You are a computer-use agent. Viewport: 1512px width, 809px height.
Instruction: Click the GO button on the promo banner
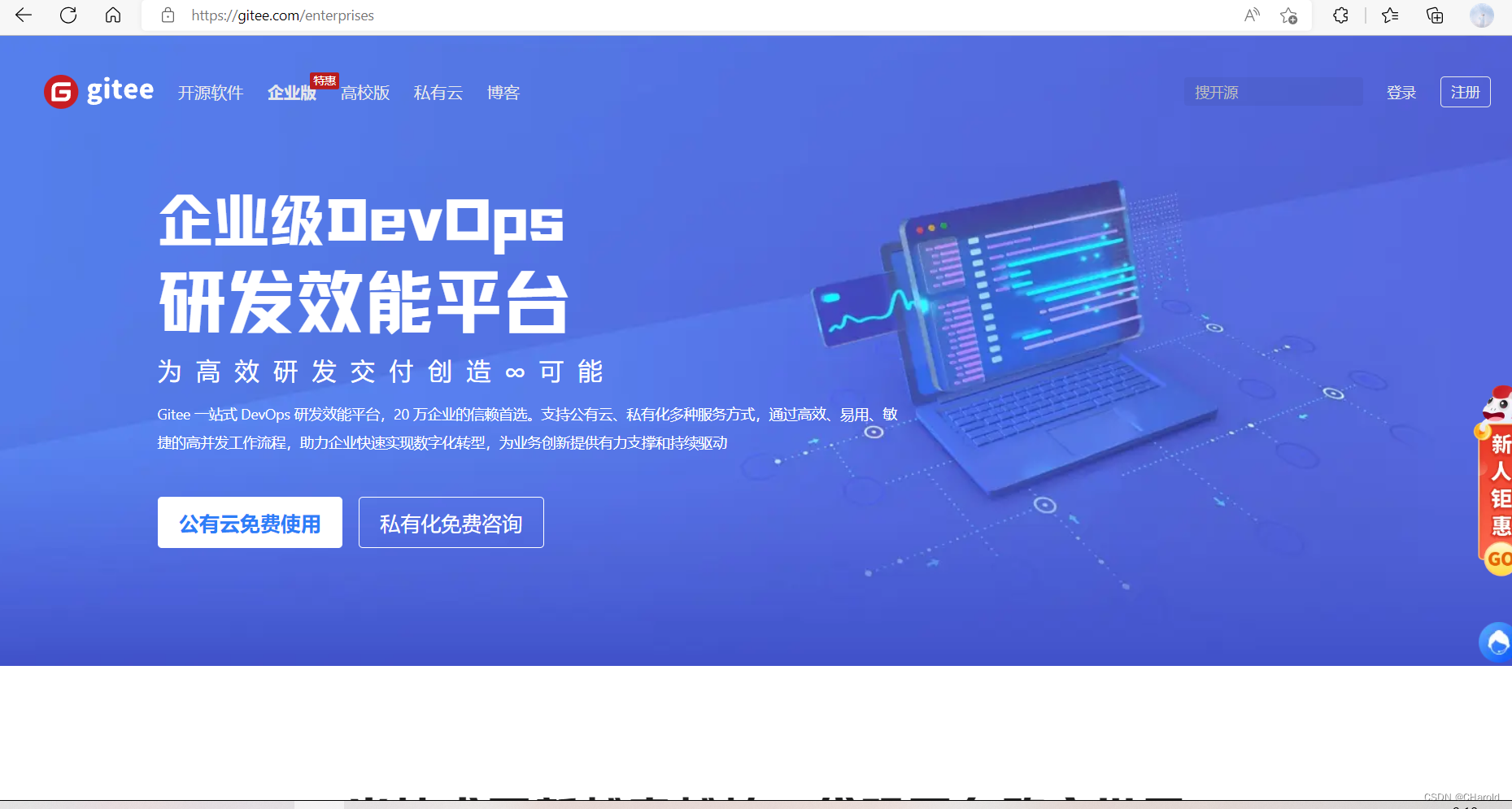pos(1498,559)
